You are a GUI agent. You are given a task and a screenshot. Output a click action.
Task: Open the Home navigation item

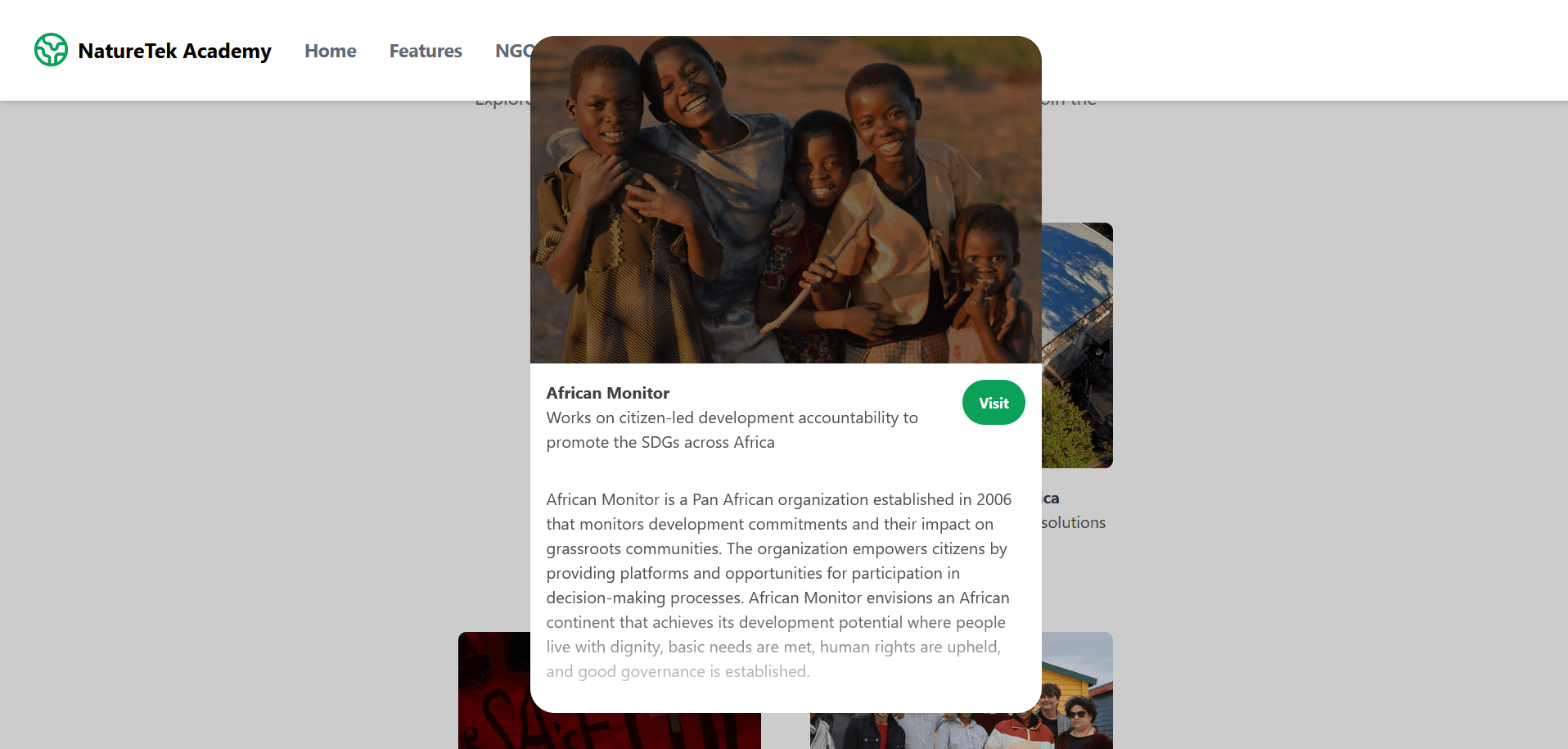(x=330, y=51)
